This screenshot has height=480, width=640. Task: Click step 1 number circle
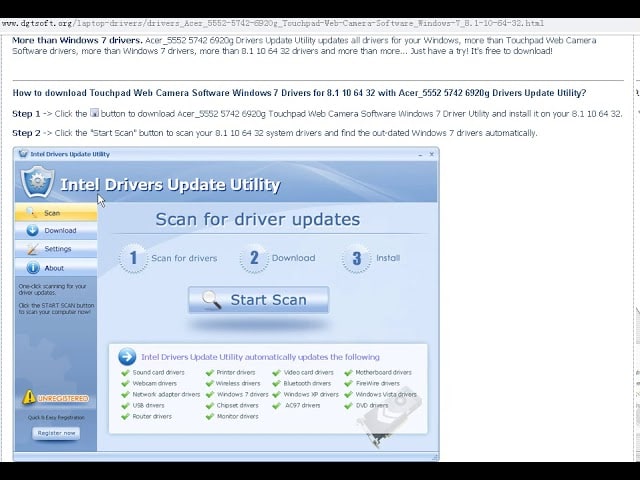[133, 258]
